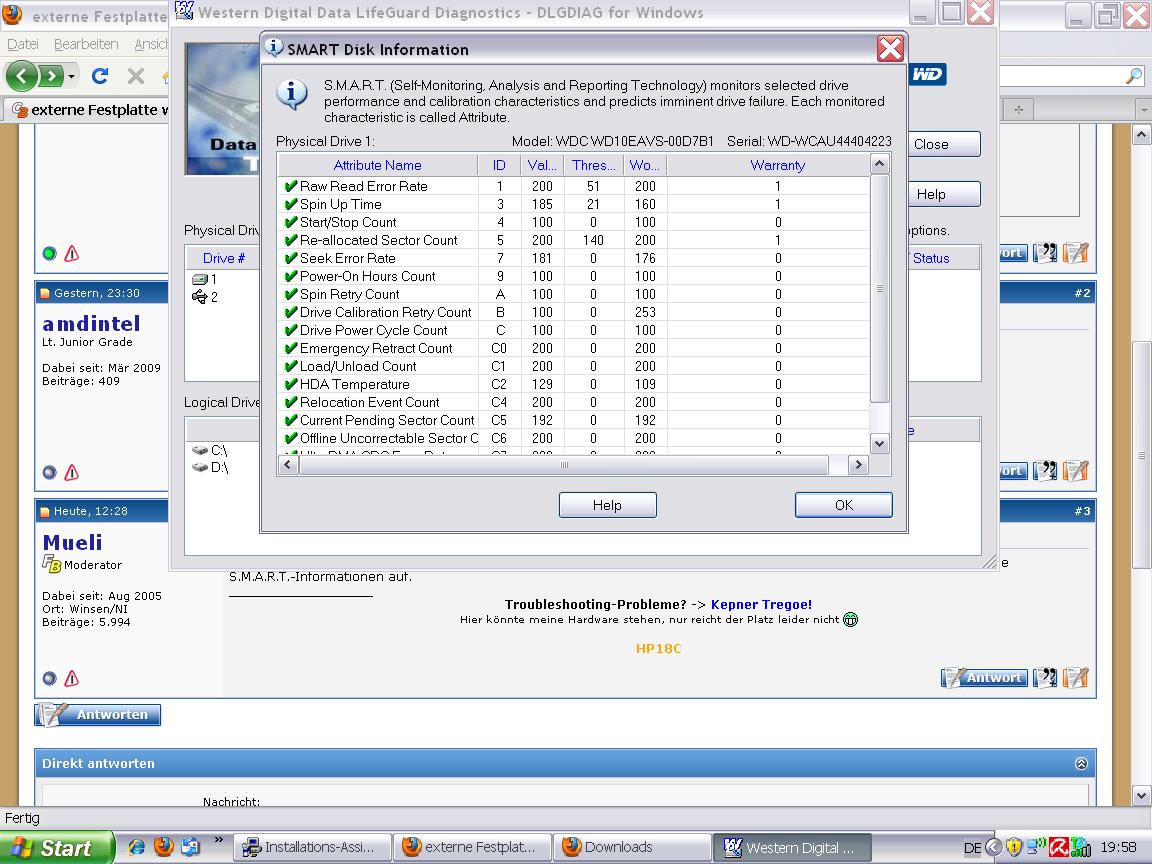Screen dimensions: 1152x864
Task: Select Re-allocated Sector Count row
Action: [x=573, y=240]
